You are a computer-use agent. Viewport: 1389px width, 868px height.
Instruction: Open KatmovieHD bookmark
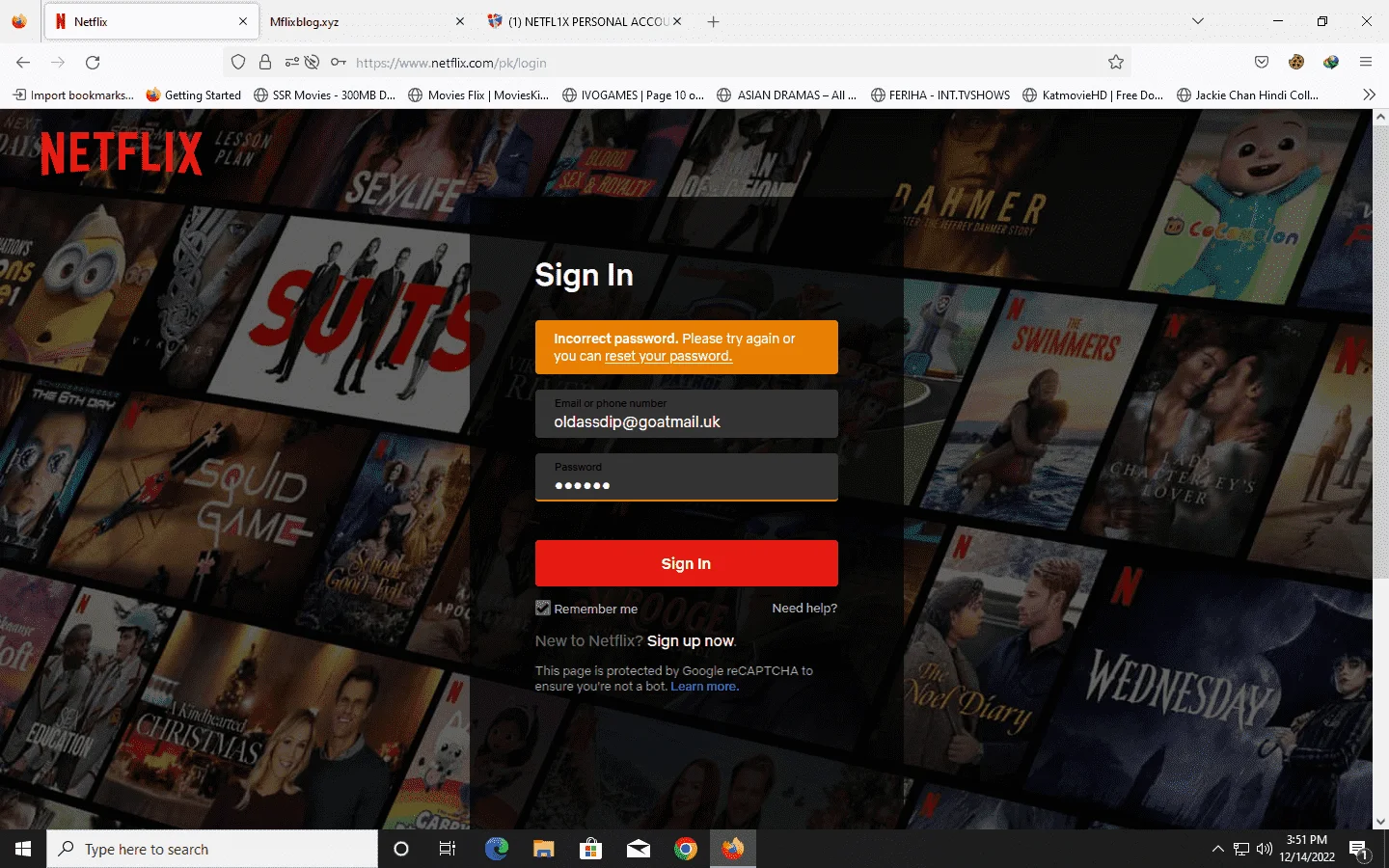[1093, 95]
